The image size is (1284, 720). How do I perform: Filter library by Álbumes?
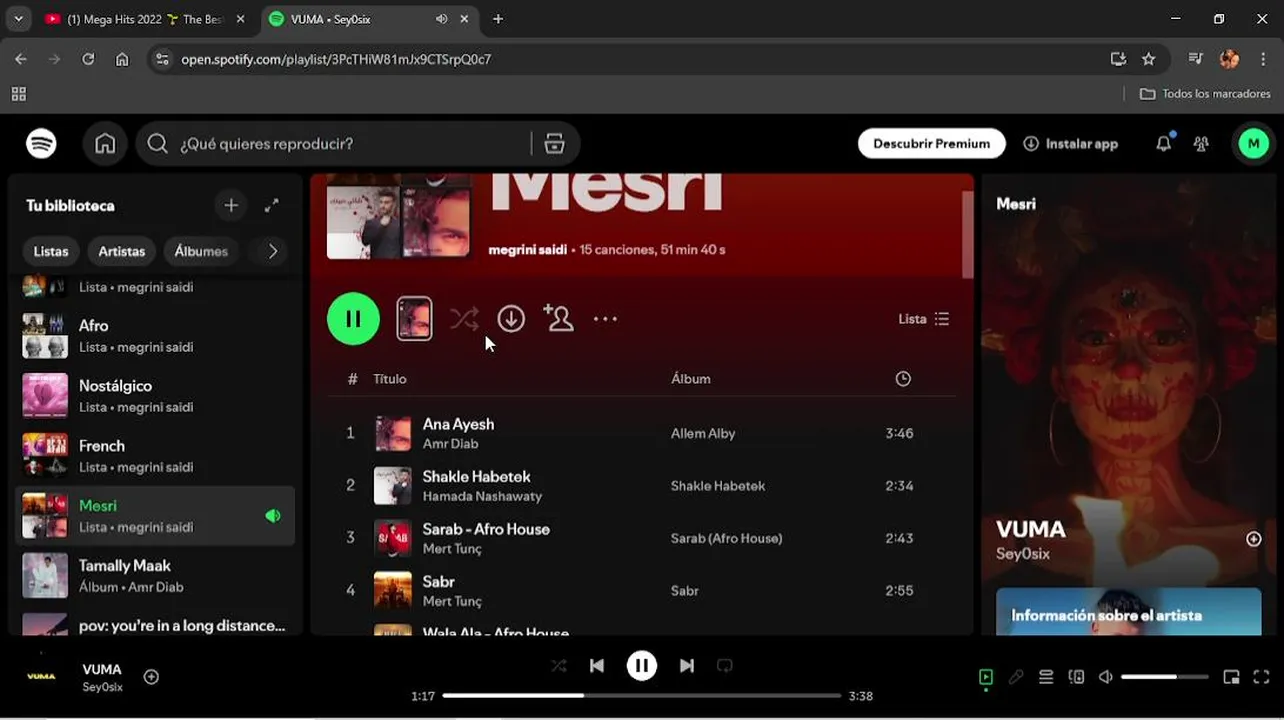pos(201,251)
